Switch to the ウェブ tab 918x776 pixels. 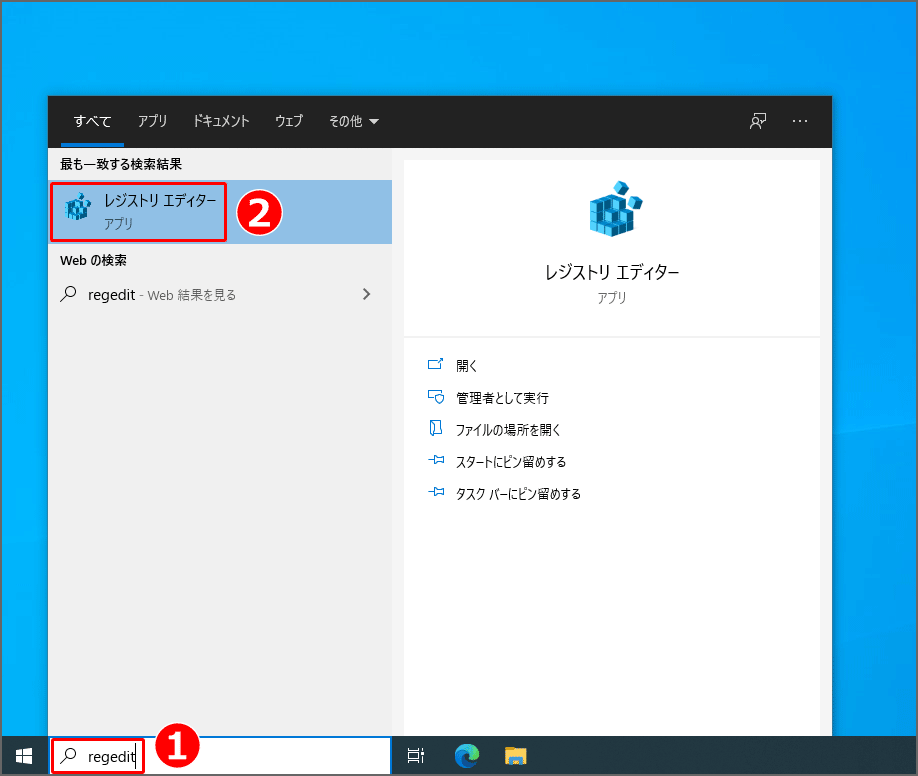click(x=289, y=121)
